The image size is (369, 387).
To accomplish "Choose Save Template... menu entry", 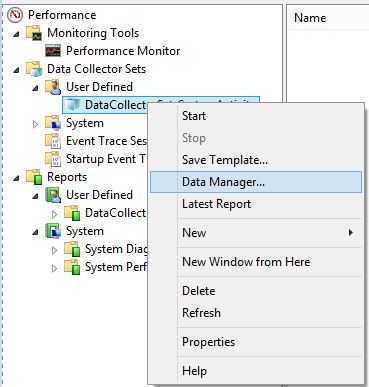I will pos(225,160).
